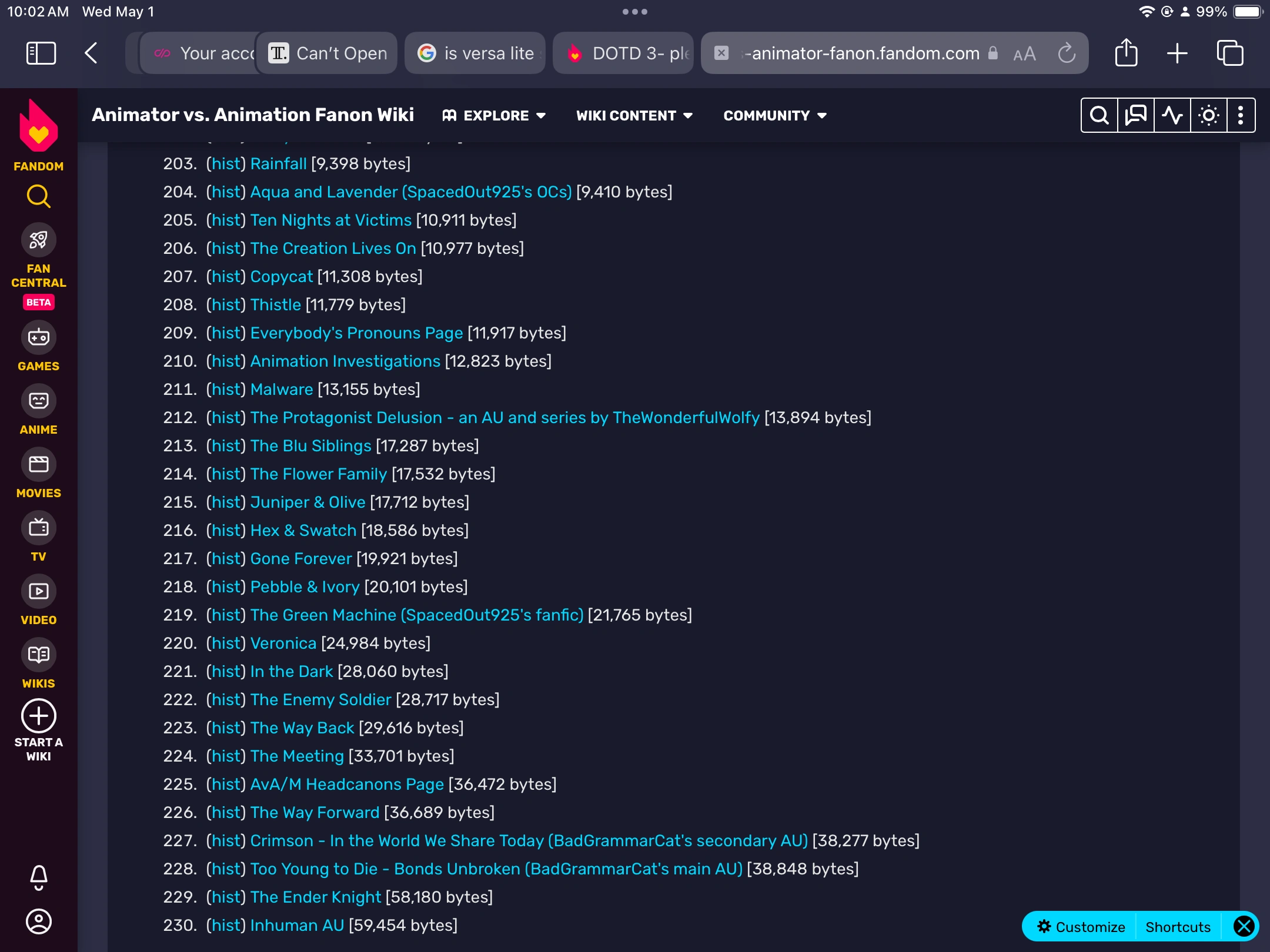Switch to the 'is versa lite' Google tab

475,53
